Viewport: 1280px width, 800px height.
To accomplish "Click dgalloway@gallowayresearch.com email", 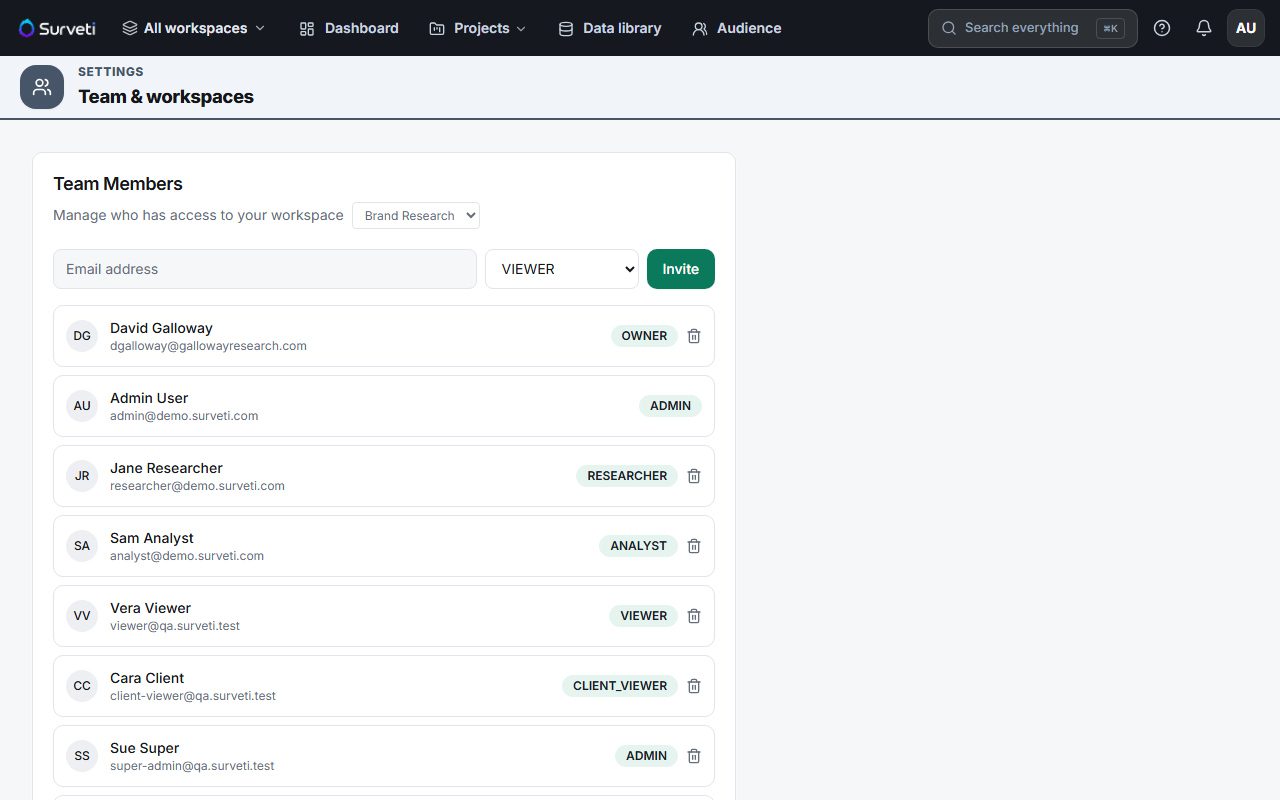I will tap(208, 346).
